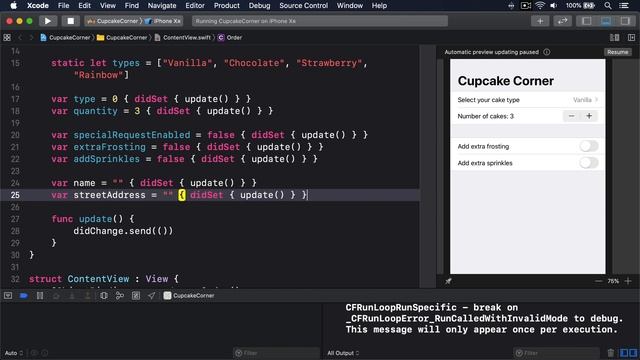Viewport: 640px width, 360px height.
Task: Go back in editor history
Action: pyautogui.click(x=20, y=38)
